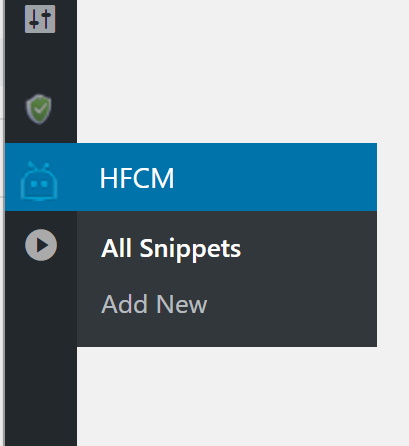This screenshot has height=446, width=409.
Task: Open the equalizer-style sliders menu icon
Action: 40,19
